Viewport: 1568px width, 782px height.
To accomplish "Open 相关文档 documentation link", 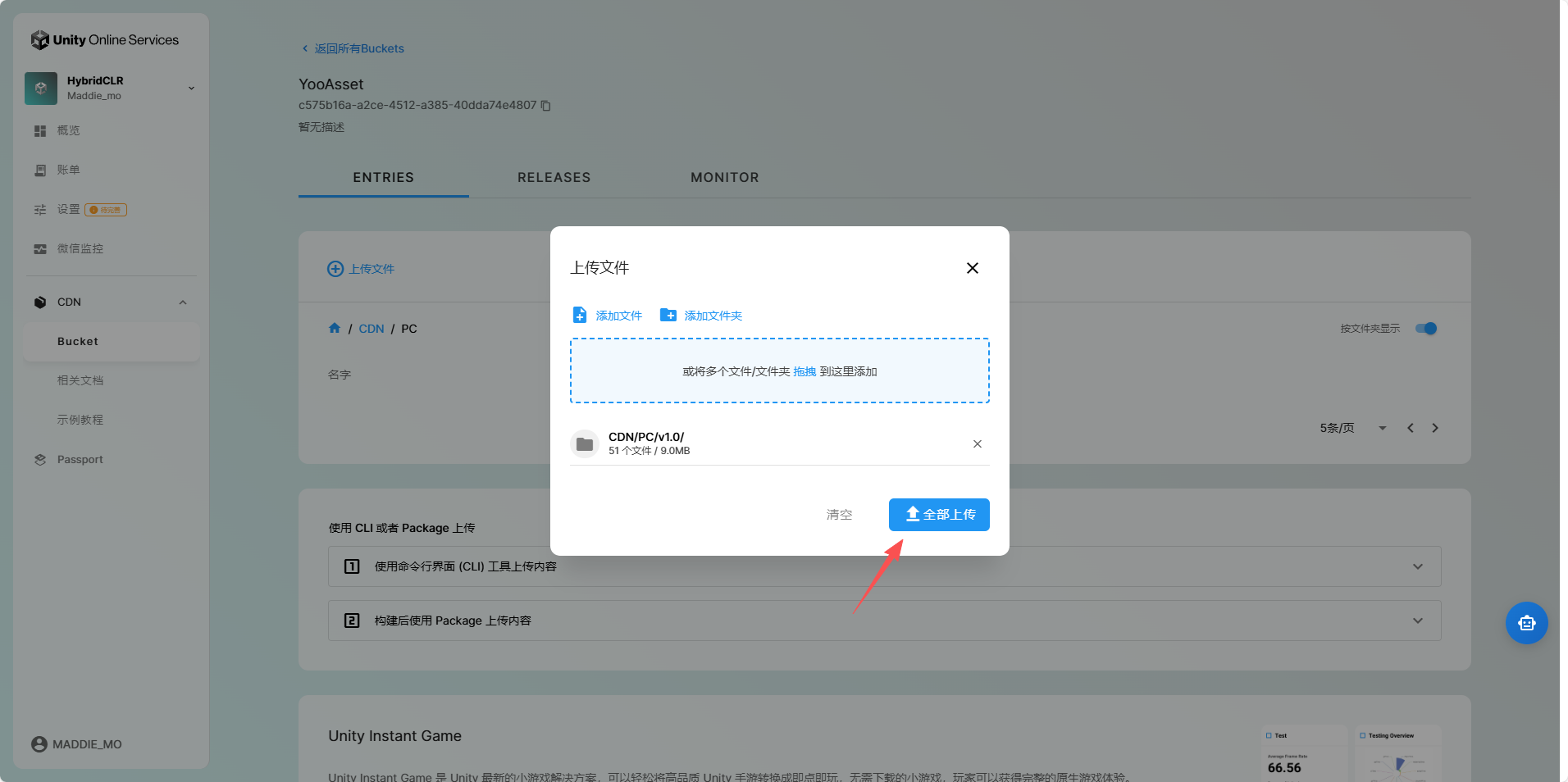I will click(x=80, y=380).
